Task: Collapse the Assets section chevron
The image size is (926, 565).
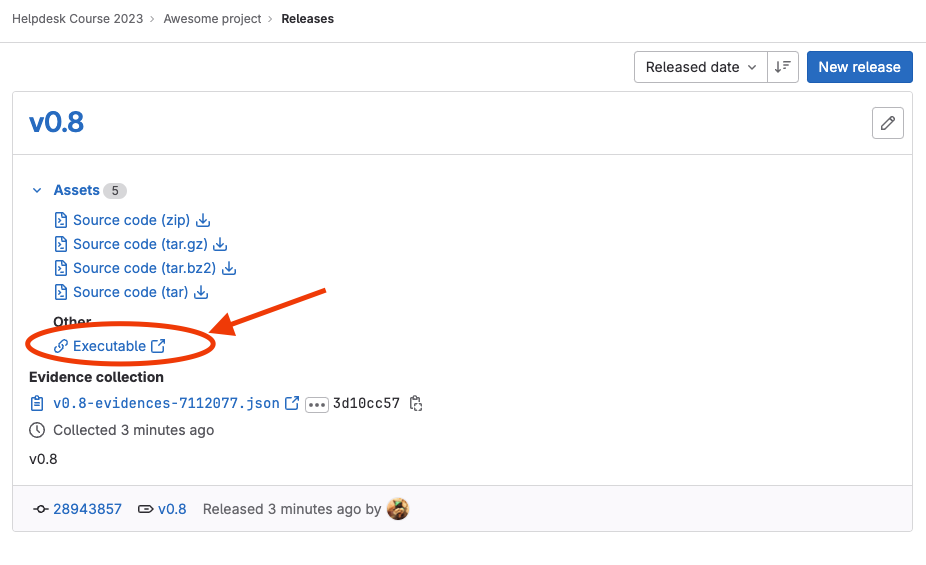Action: (x=37, y=190)
